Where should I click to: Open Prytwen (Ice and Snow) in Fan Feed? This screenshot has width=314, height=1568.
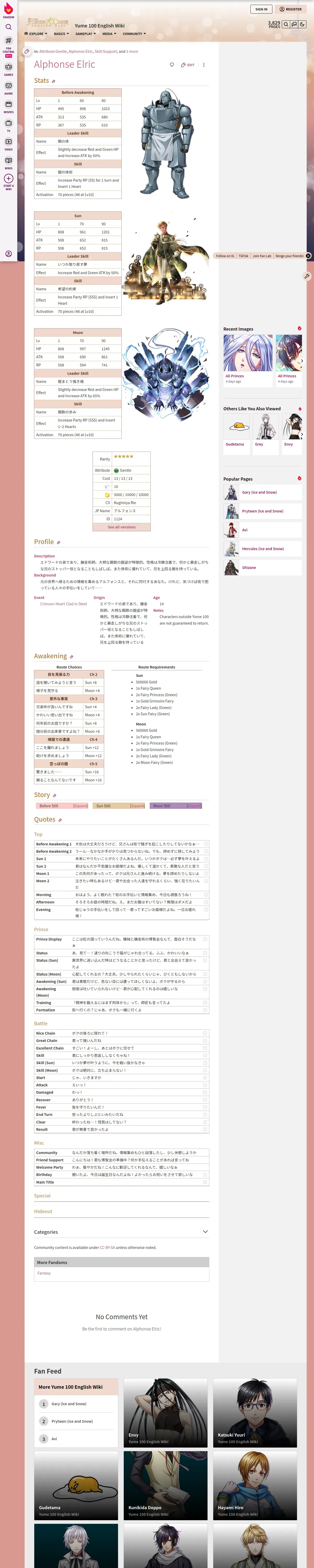(72, 1421)
